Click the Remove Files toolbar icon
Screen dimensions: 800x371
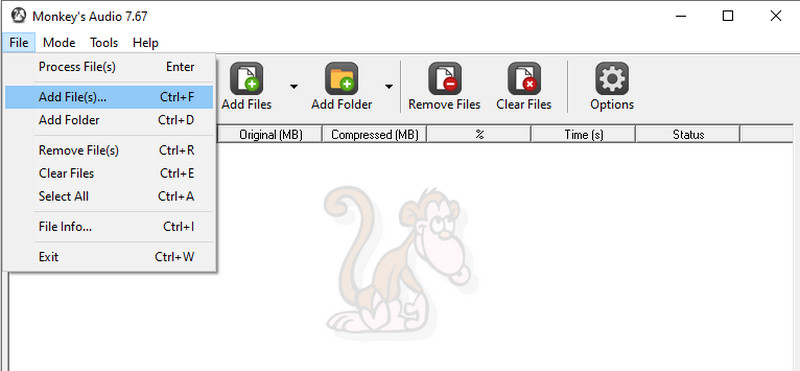[444, 79]
